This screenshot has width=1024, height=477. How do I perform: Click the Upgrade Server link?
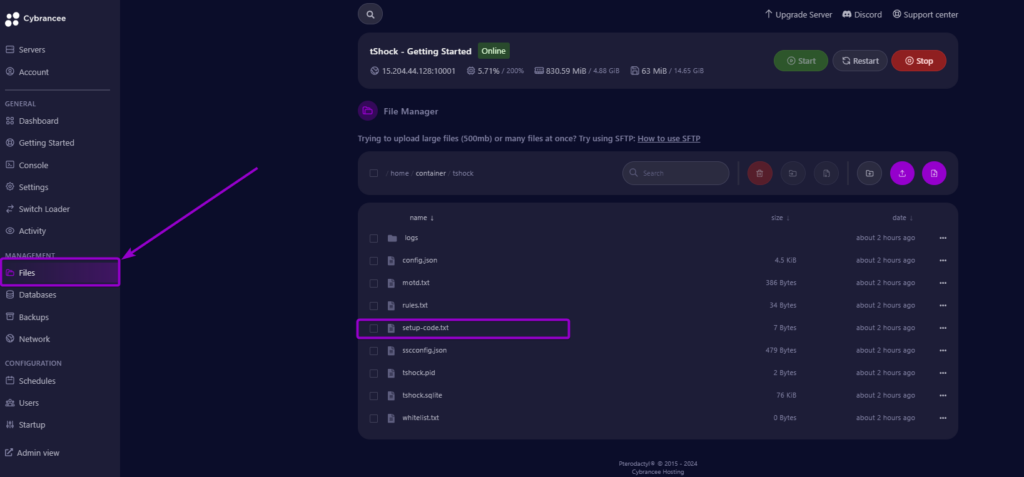[798, 14]
